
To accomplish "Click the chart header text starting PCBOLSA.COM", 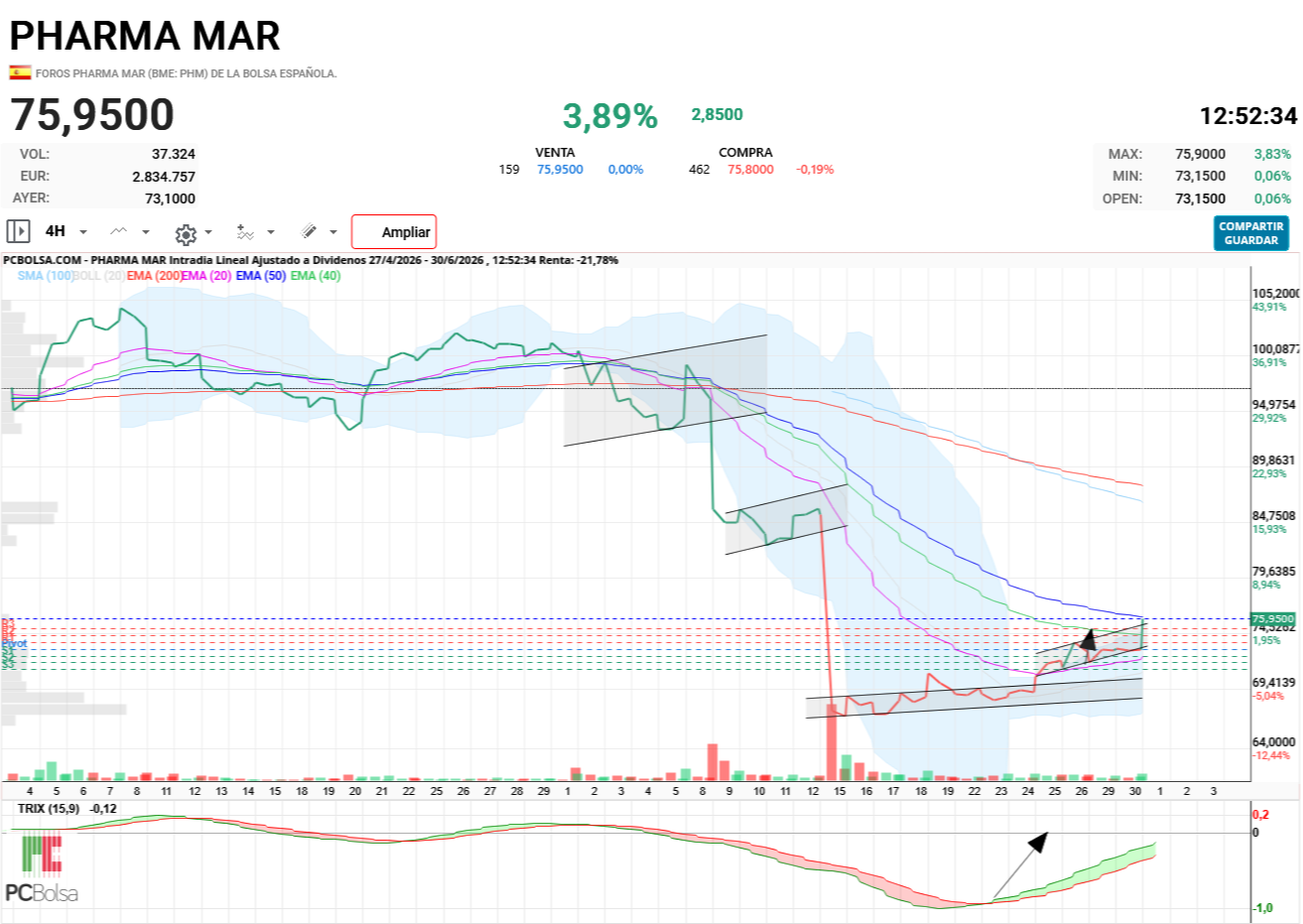I will click(x=311, y=260).
